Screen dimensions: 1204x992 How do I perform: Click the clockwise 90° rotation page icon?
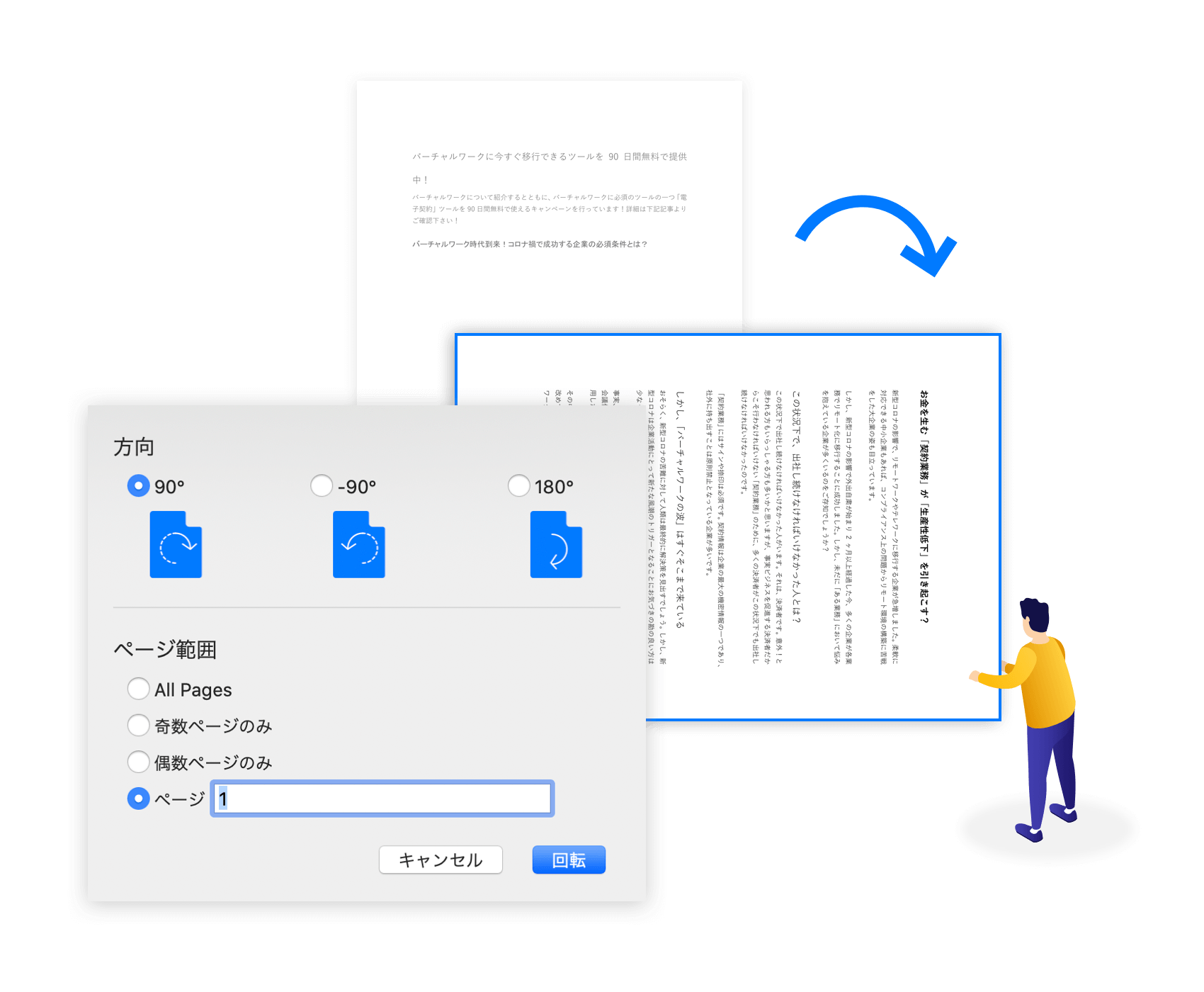(x=176, y=544)
